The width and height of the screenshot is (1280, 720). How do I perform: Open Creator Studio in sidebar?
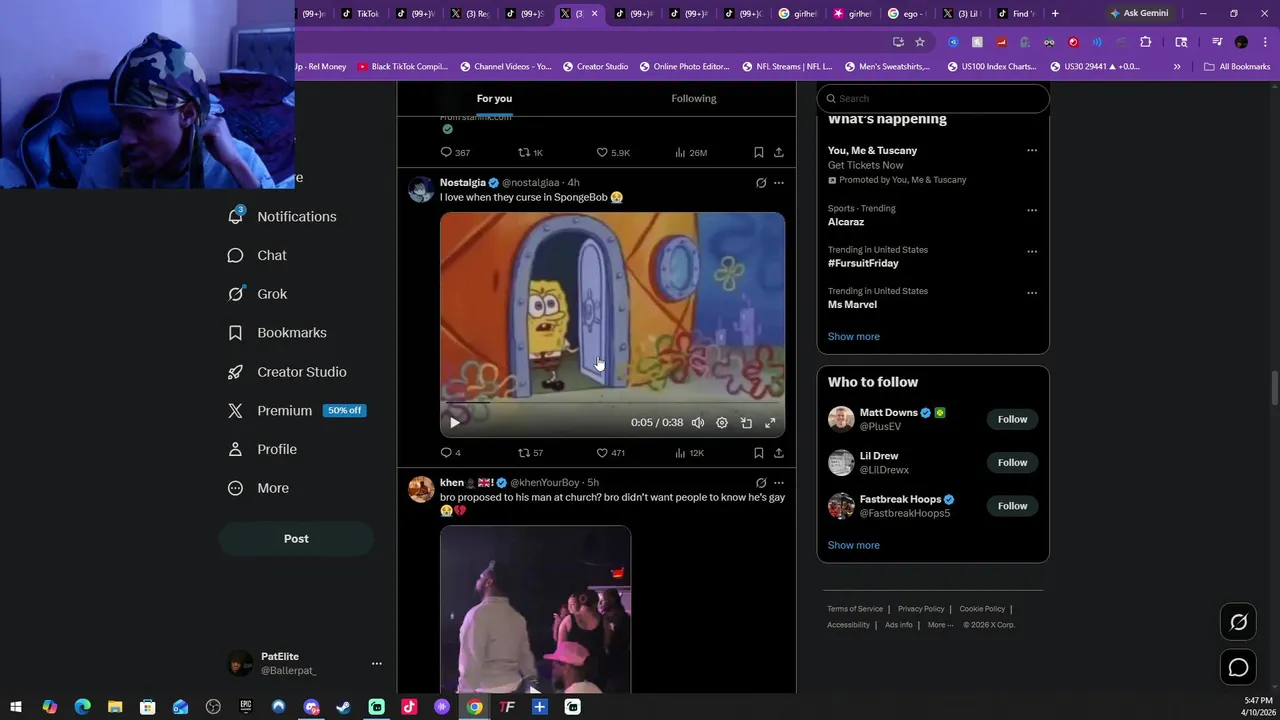point(287,372)
